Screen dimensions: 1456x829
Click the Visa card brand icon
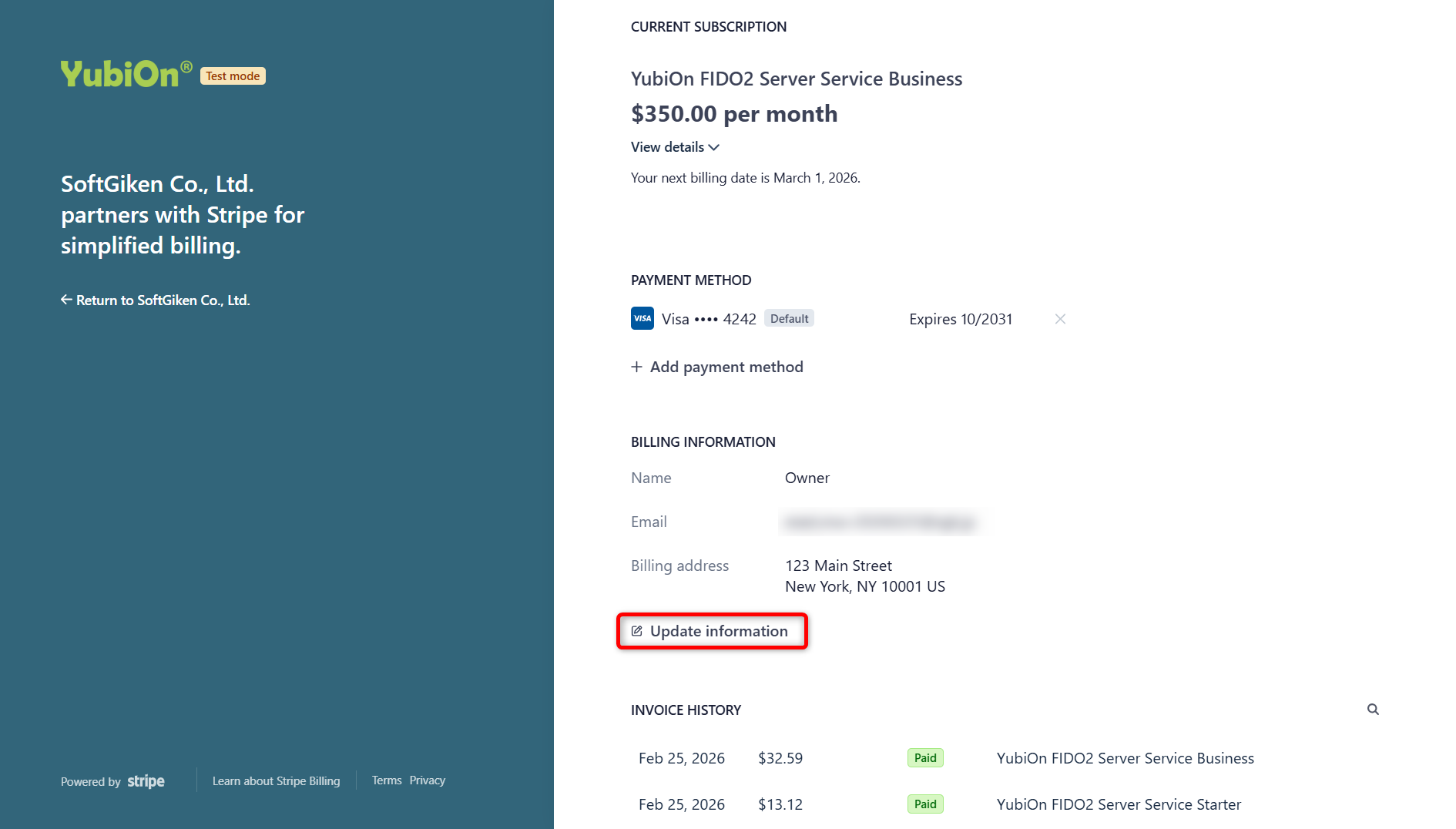pos(642,318)
